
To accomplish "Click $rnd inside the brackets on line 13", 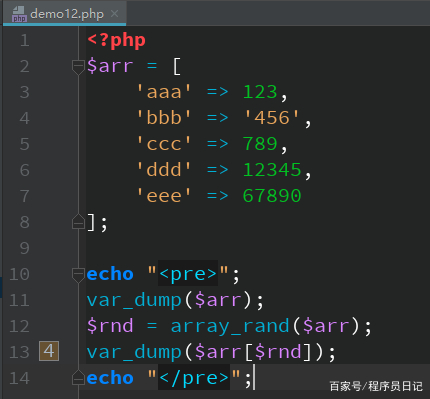I will (278, 352).
